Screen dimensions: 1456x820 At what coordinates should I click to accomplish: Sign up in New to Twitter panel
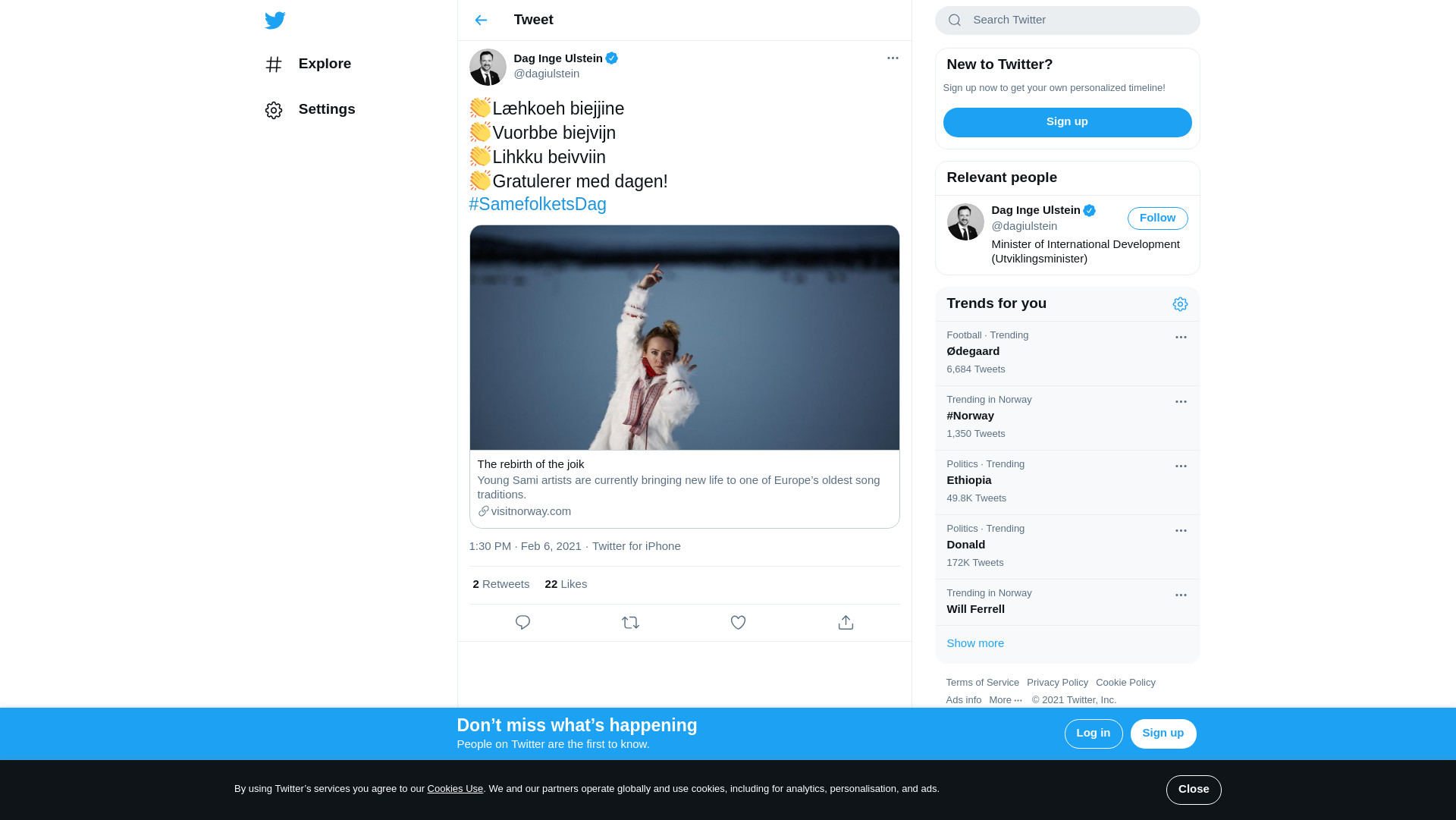click(1067, 122)
